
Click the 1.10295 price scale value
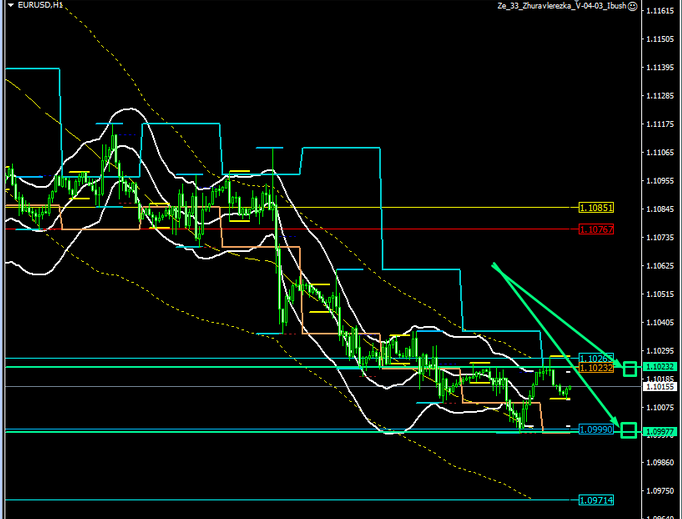coord(659,351)
